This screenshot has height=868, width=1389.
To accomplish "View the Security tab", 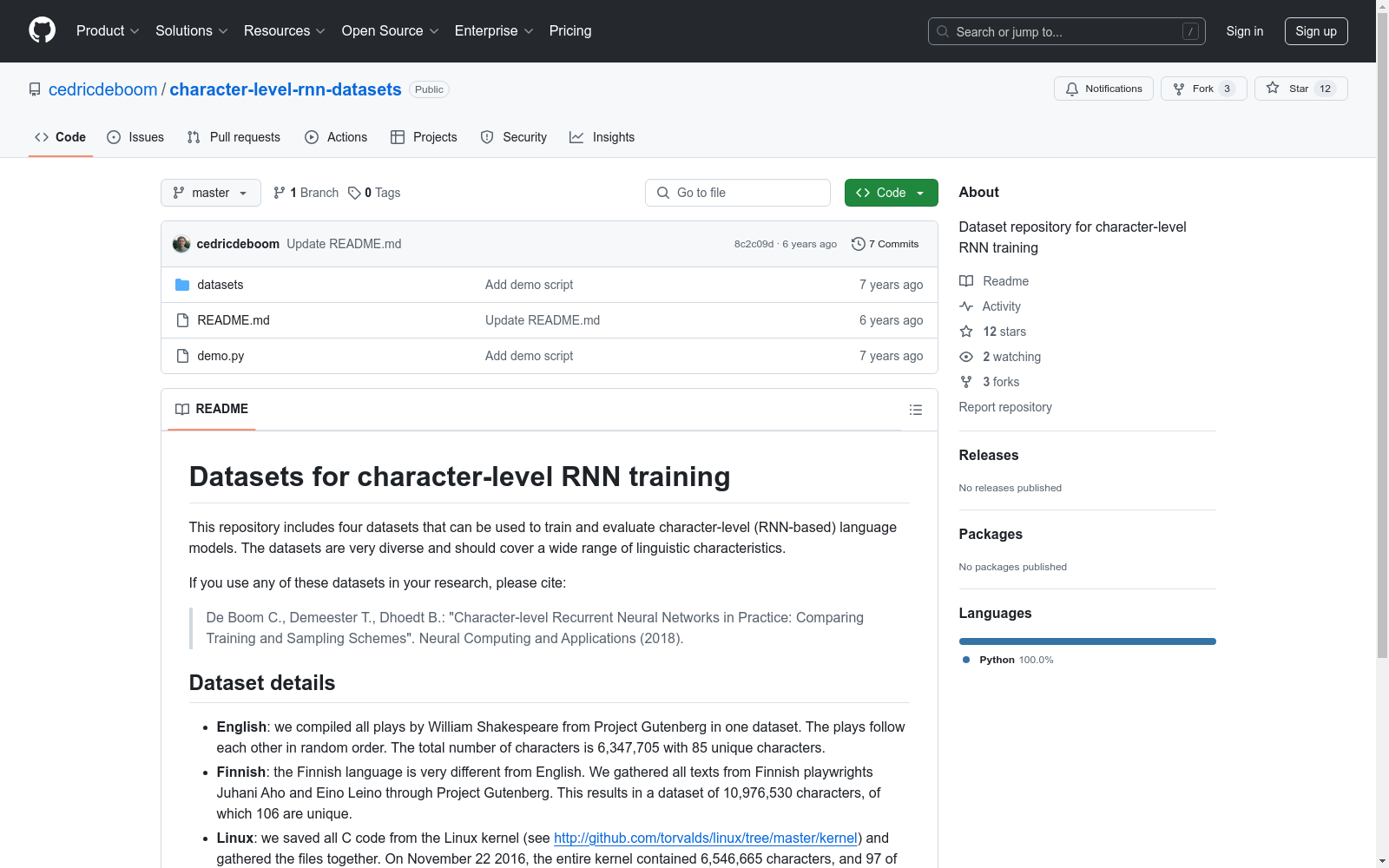I will pyautogui.click(x=514, y=137).
